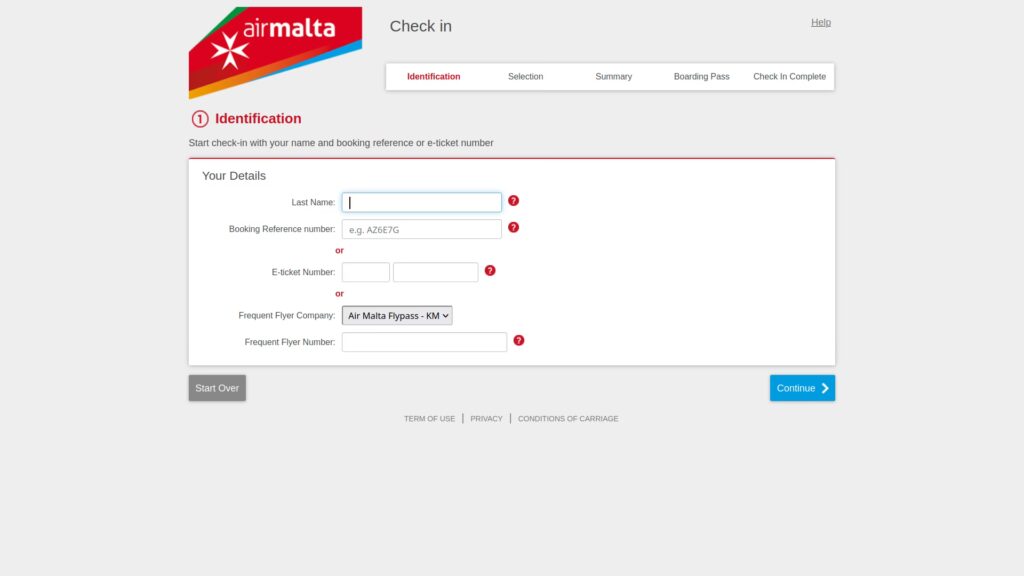Switch to the Selection step tab

point(525,77)
